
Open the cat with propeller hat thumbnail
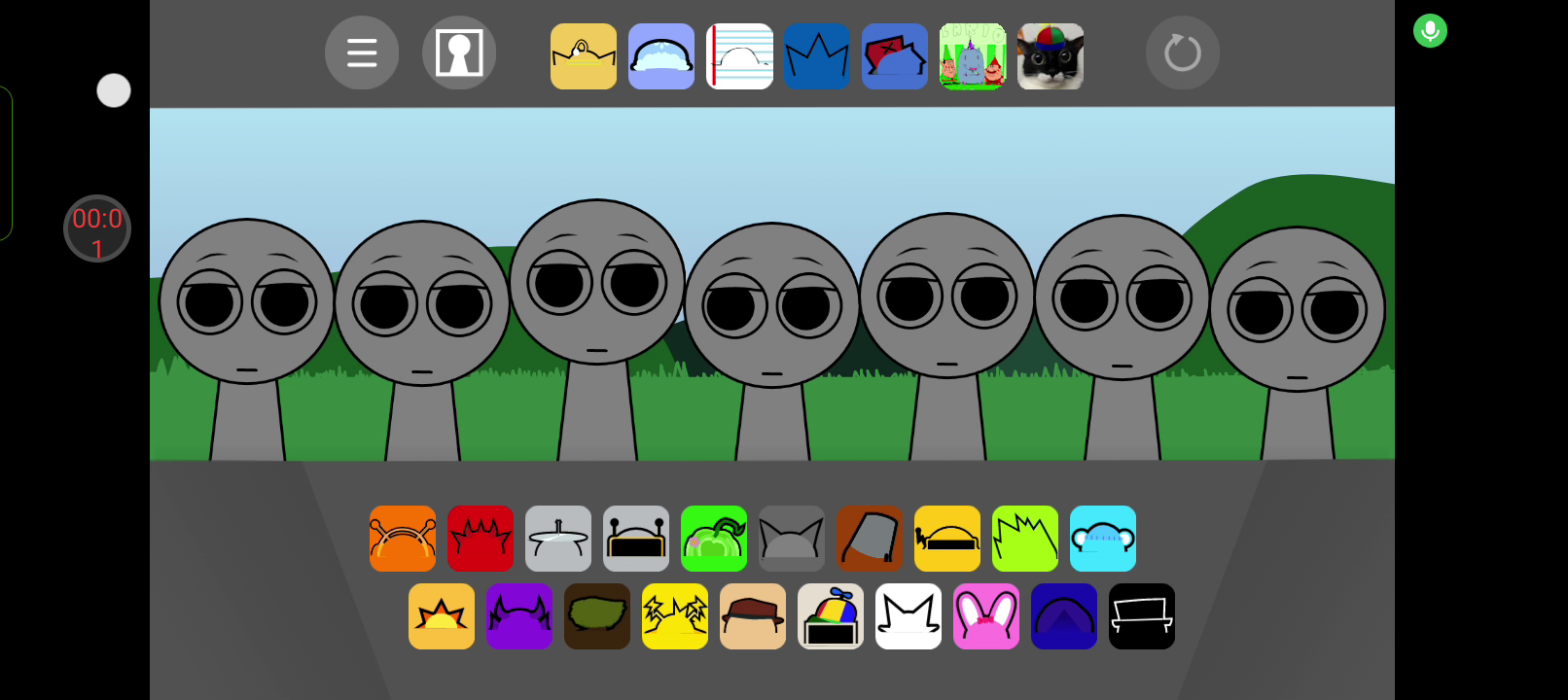[x=1051, y=56]
